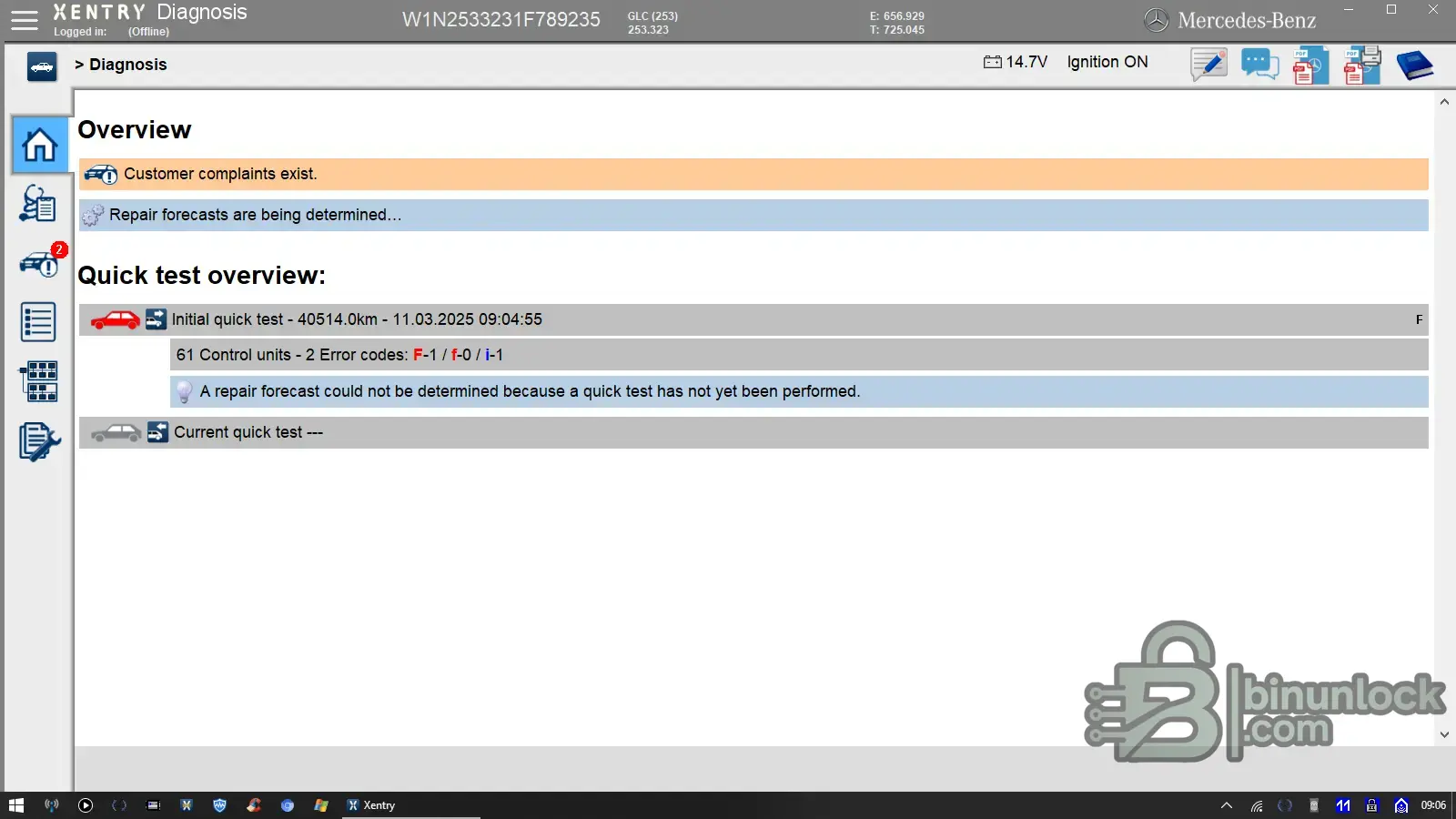
Task: Click the lightbulb repair forecast hint icon
Action: (x=184, y=392)
